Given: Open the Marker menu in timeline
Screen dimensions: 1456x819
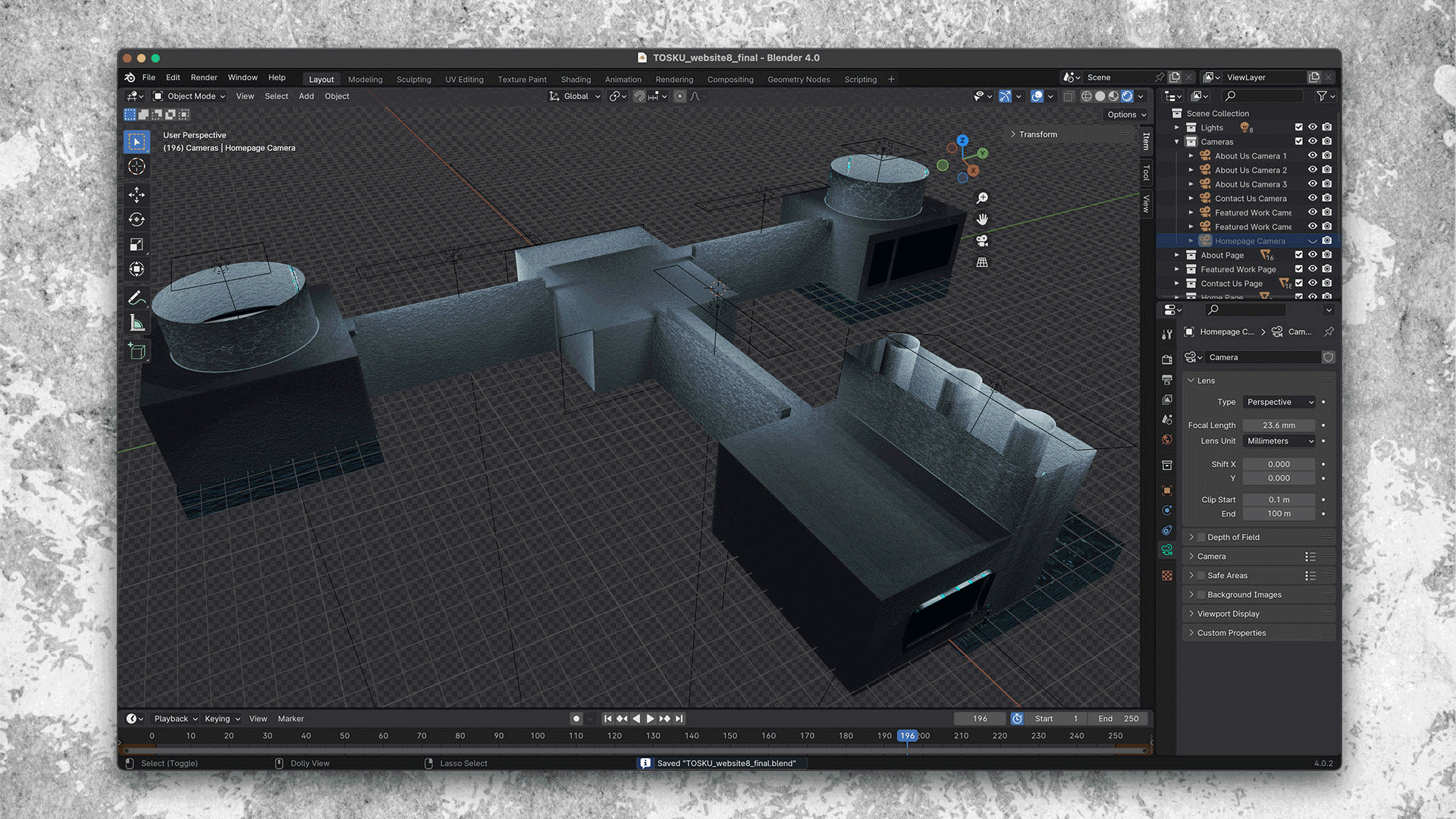Looking at the screenshot, I should [x=290, y=718].
